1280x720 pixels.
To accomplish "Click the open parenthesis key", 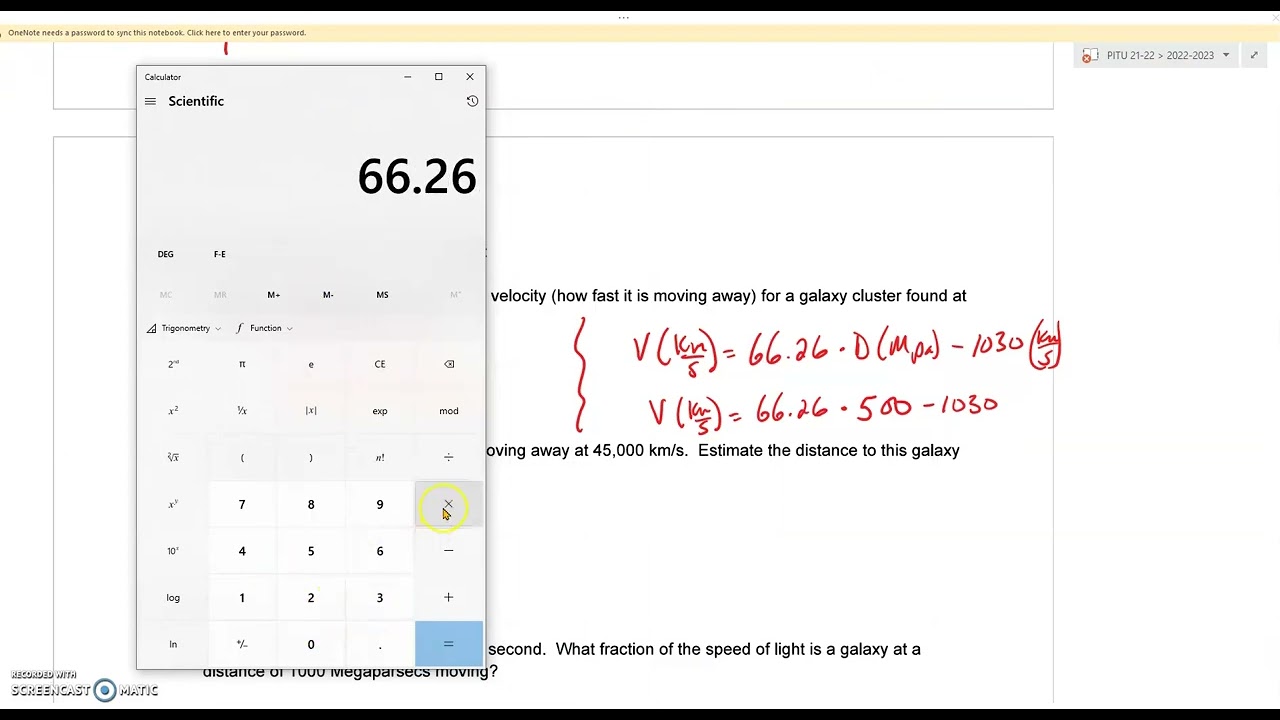I will point(242,457).
